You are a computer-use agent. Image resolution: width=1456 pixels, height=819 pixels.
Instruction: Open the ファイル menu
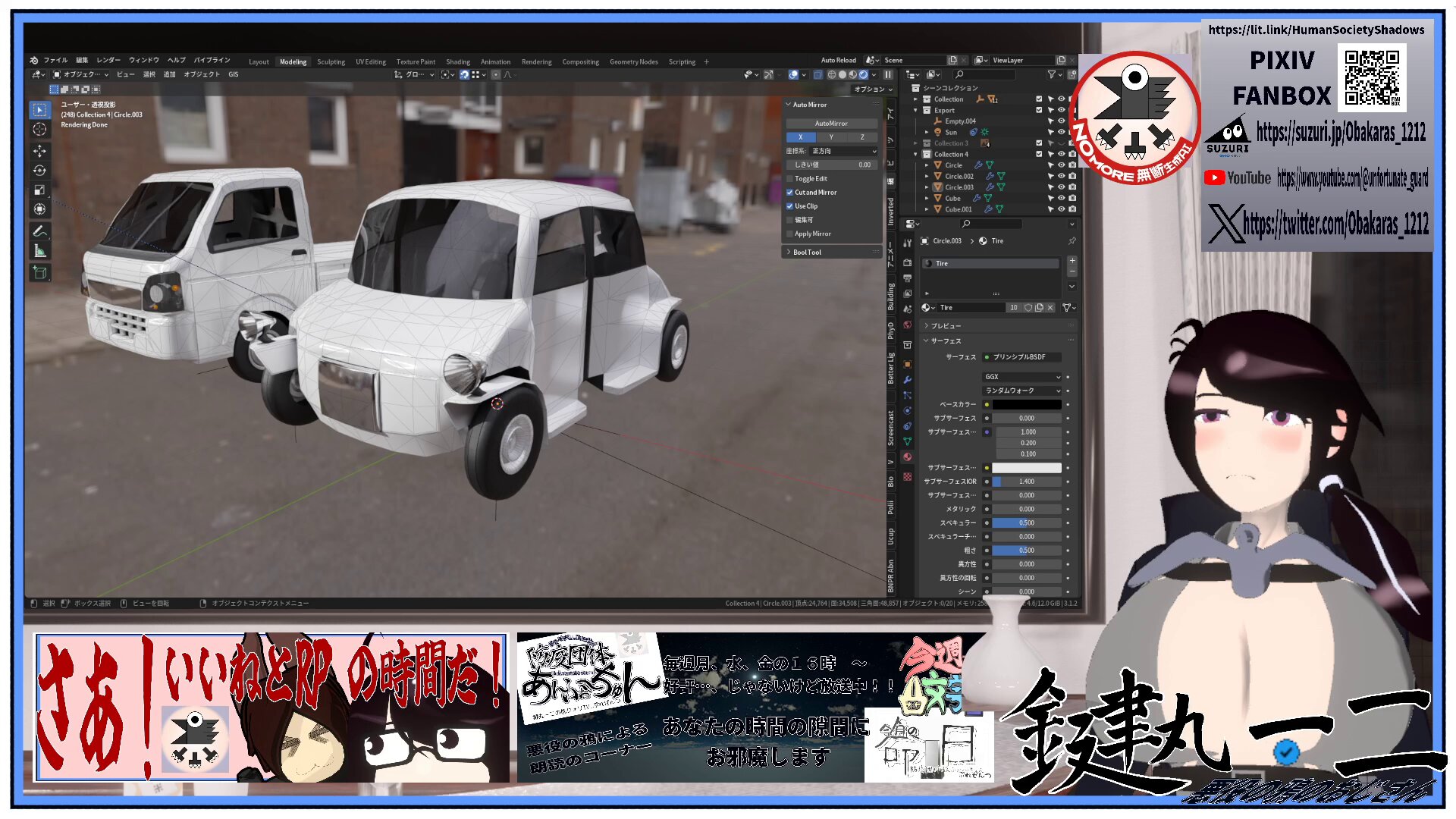[x=55, y=61]
